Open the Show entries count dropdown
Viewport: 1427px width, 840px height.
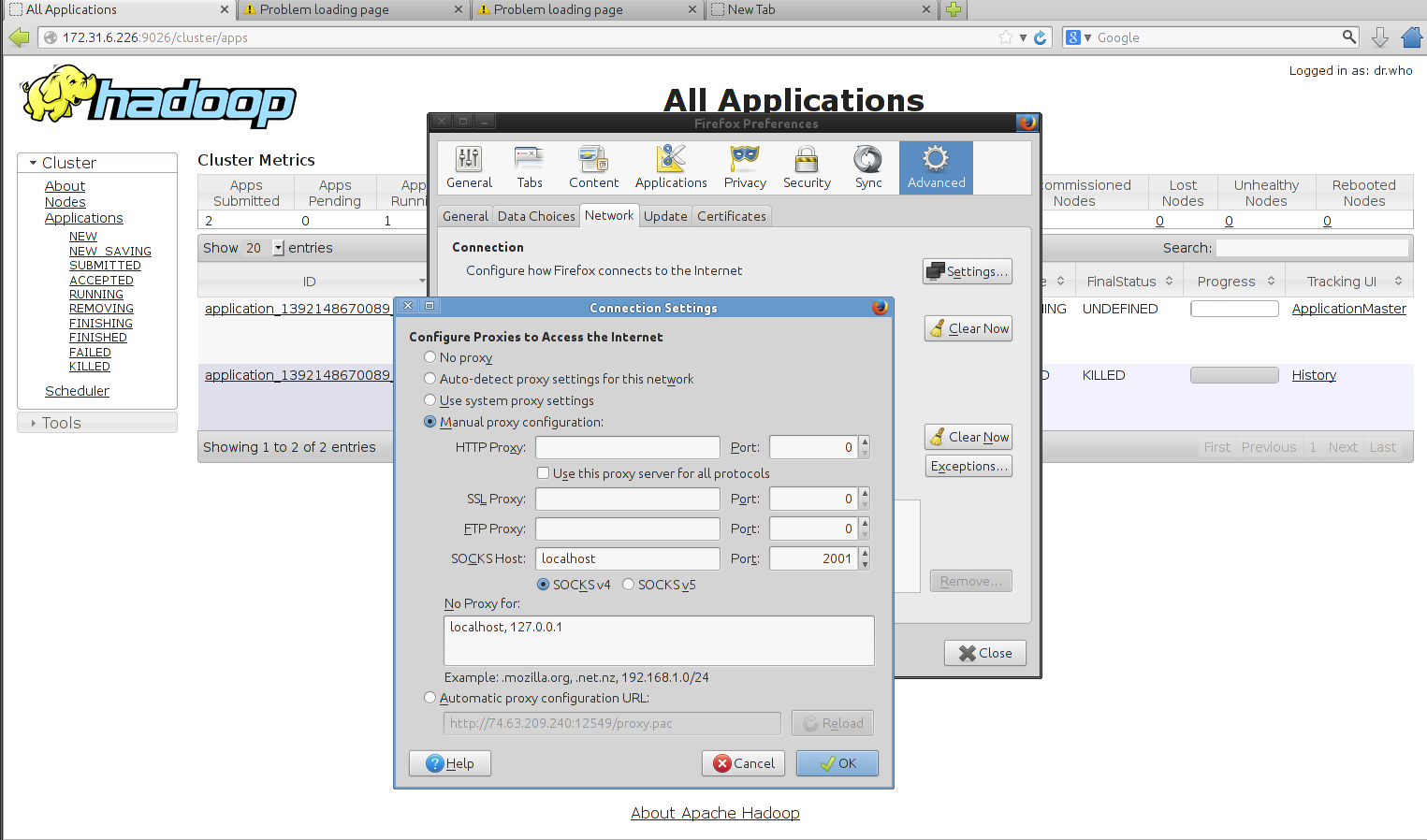278,248
